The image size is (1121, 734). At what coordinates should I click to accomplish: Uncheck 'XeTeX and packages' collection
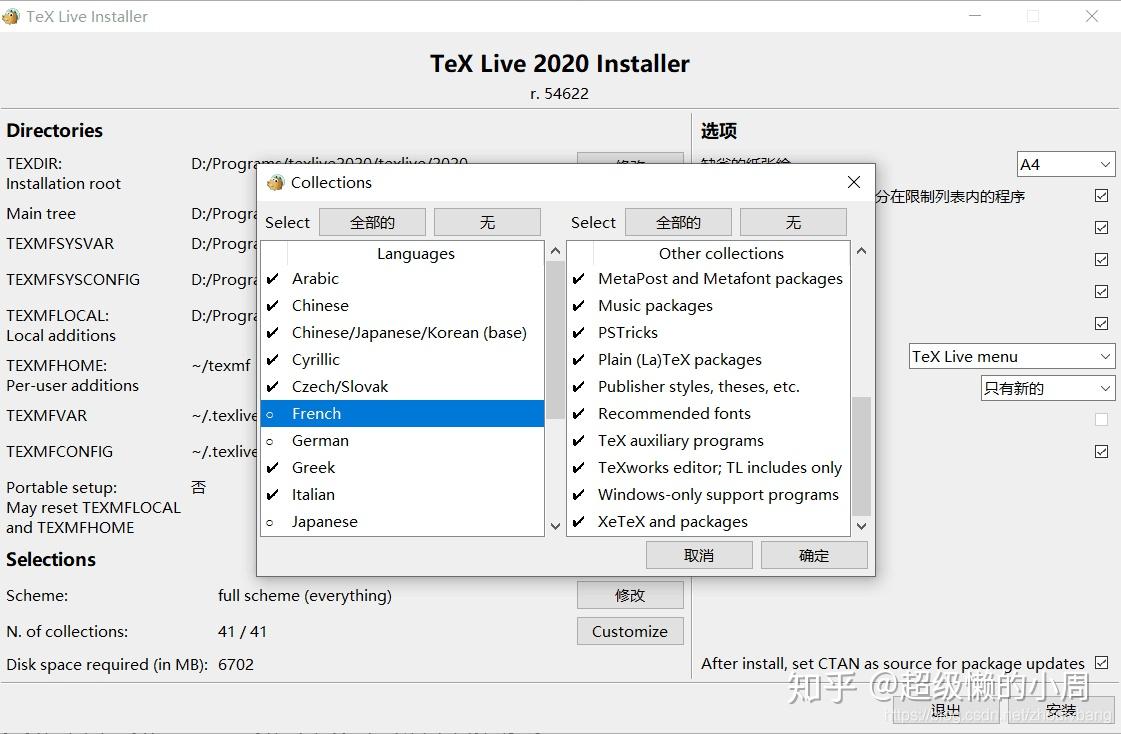click(x=580, y=521)
